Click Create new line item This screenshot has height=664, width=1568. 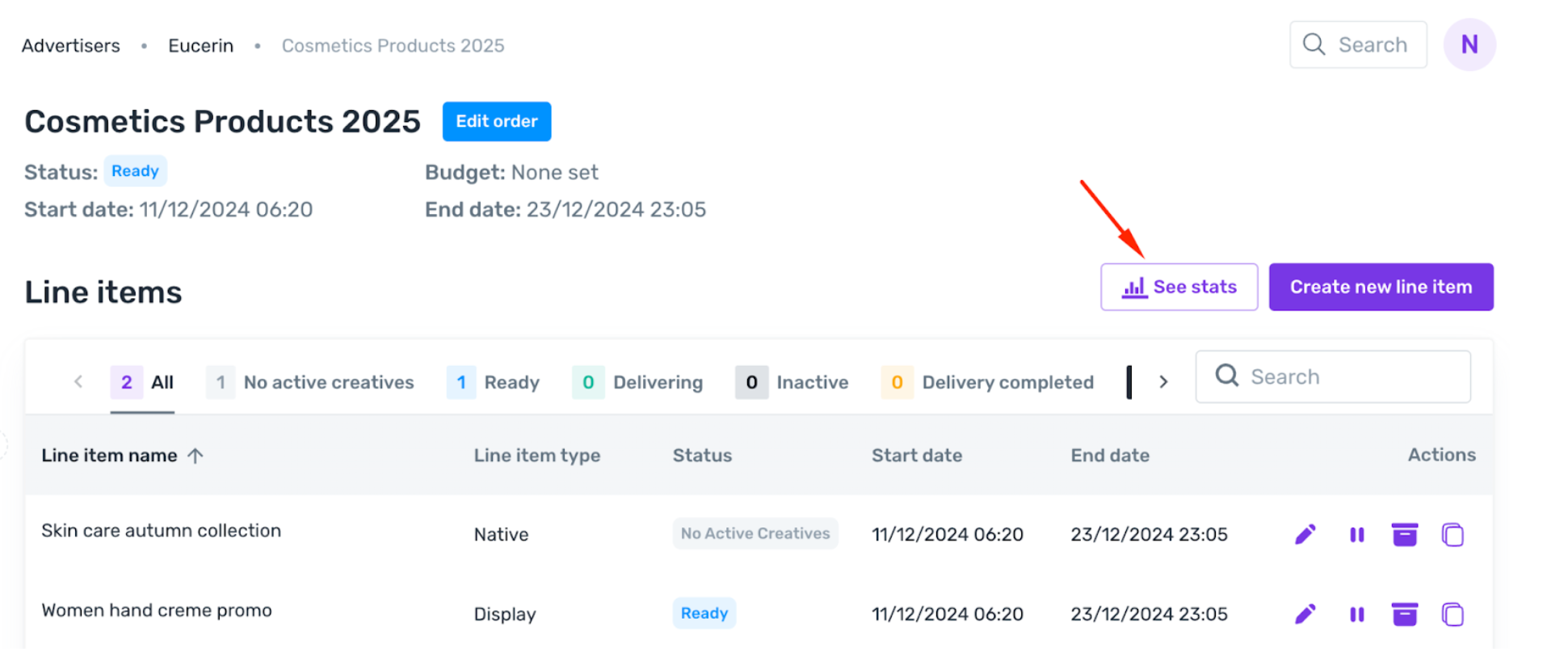[1381, 287]
